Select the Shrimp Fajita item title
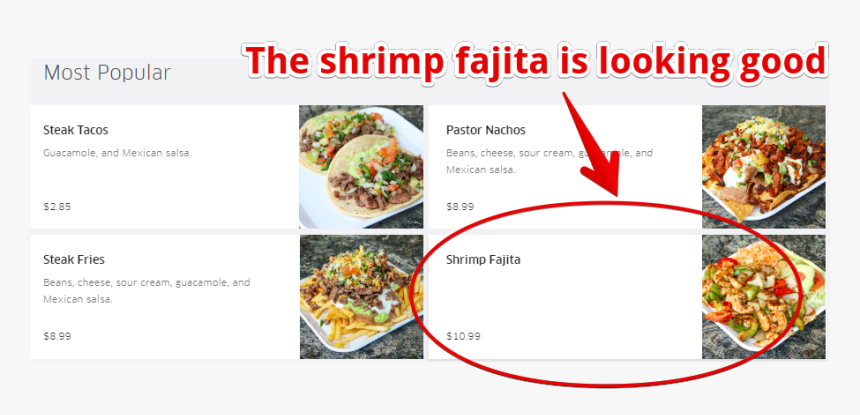 click(483, 259)
